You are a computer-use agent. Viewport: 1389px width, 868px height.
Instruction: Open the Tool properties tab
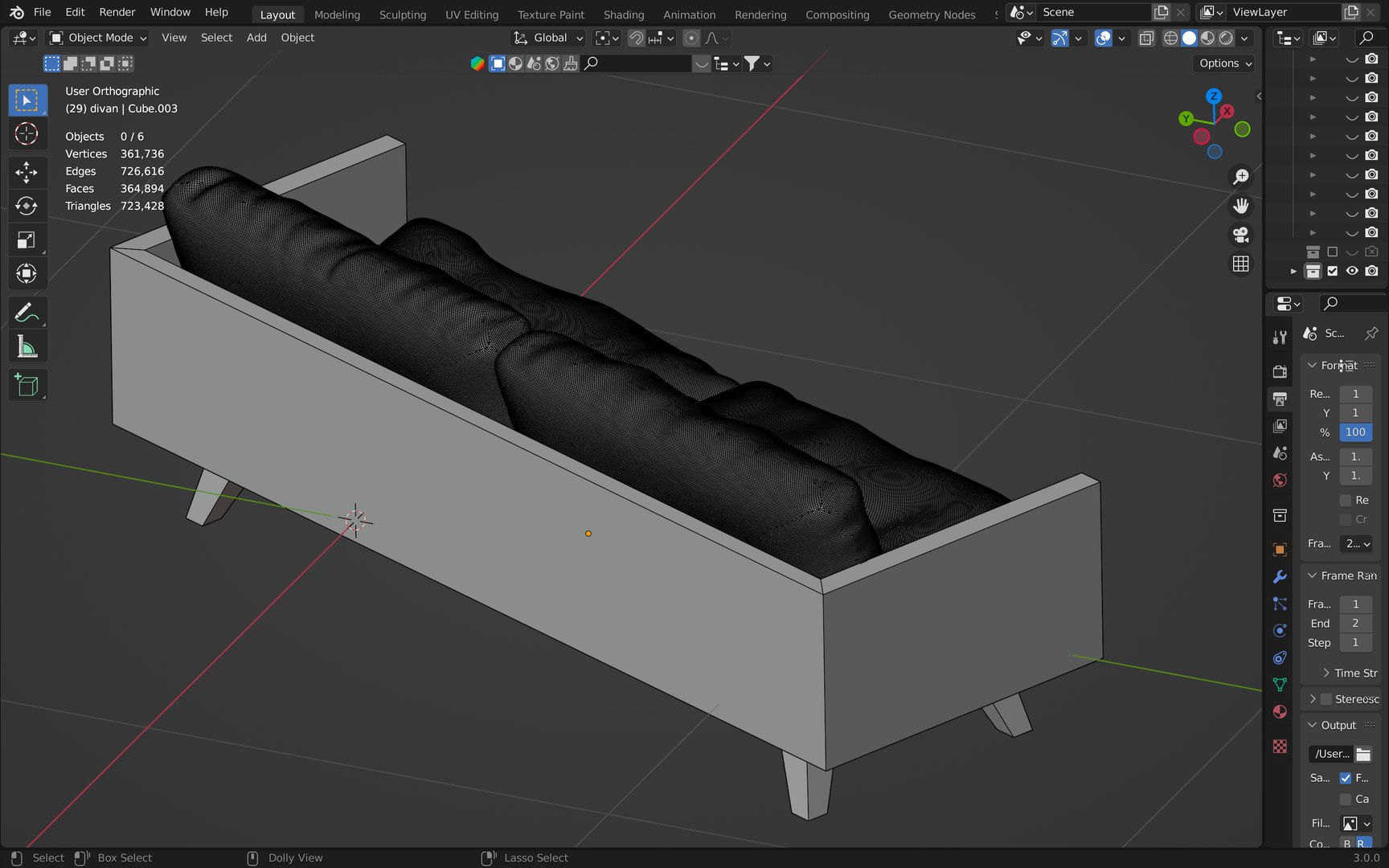click(x=1280, y=338)
